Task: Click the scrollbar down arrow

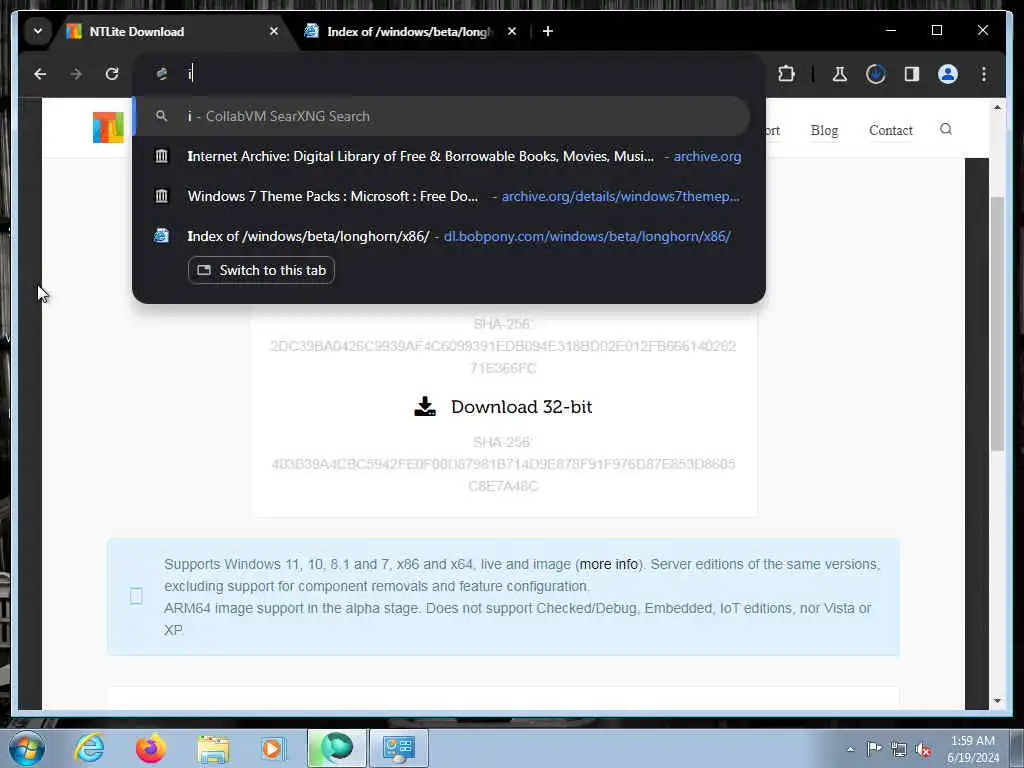Action: 997,701
